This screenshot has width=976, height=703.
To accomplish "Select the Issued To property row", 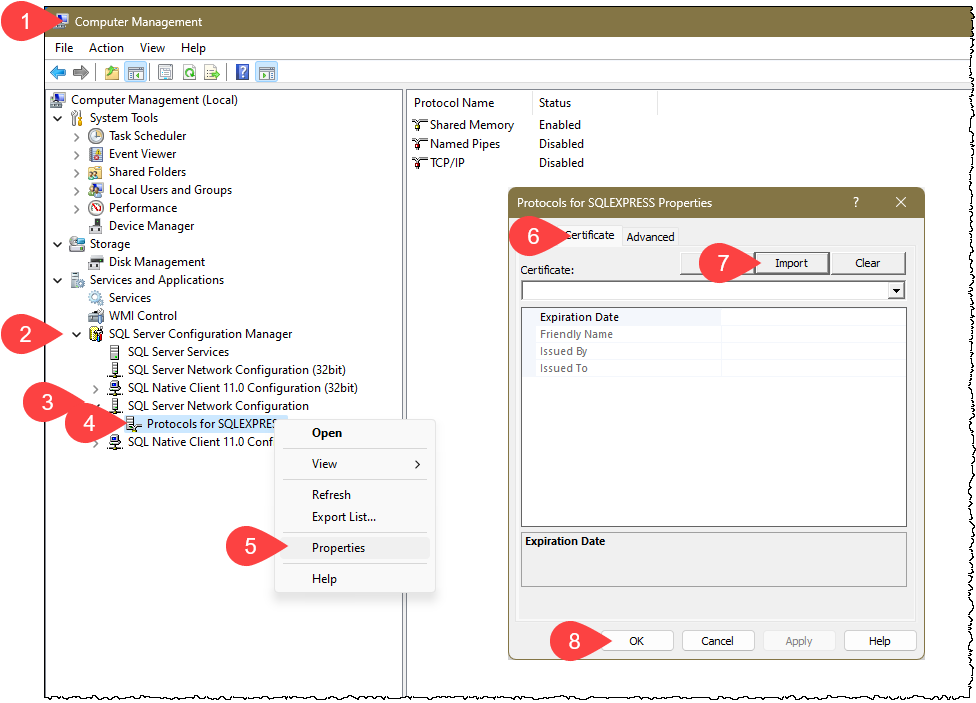I will 714,369.
